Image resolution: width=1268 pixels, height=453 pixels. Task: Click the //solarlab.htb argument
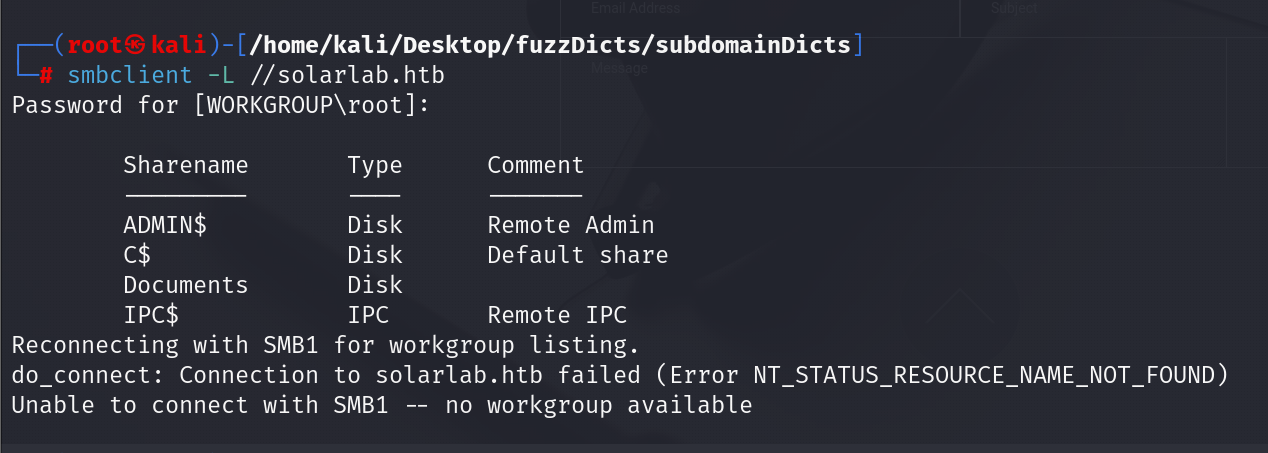coord(340,76)
